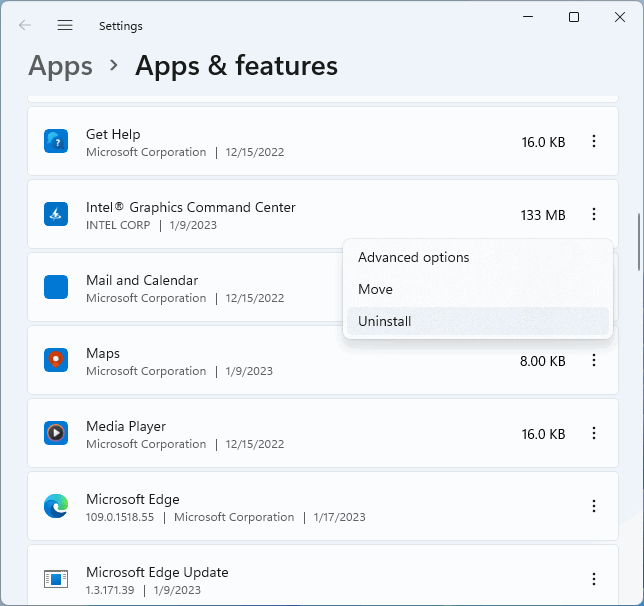Click the Microsoft Edge Update icon
Viewport: 644px width, 606px height.
(x=56, y=579)
